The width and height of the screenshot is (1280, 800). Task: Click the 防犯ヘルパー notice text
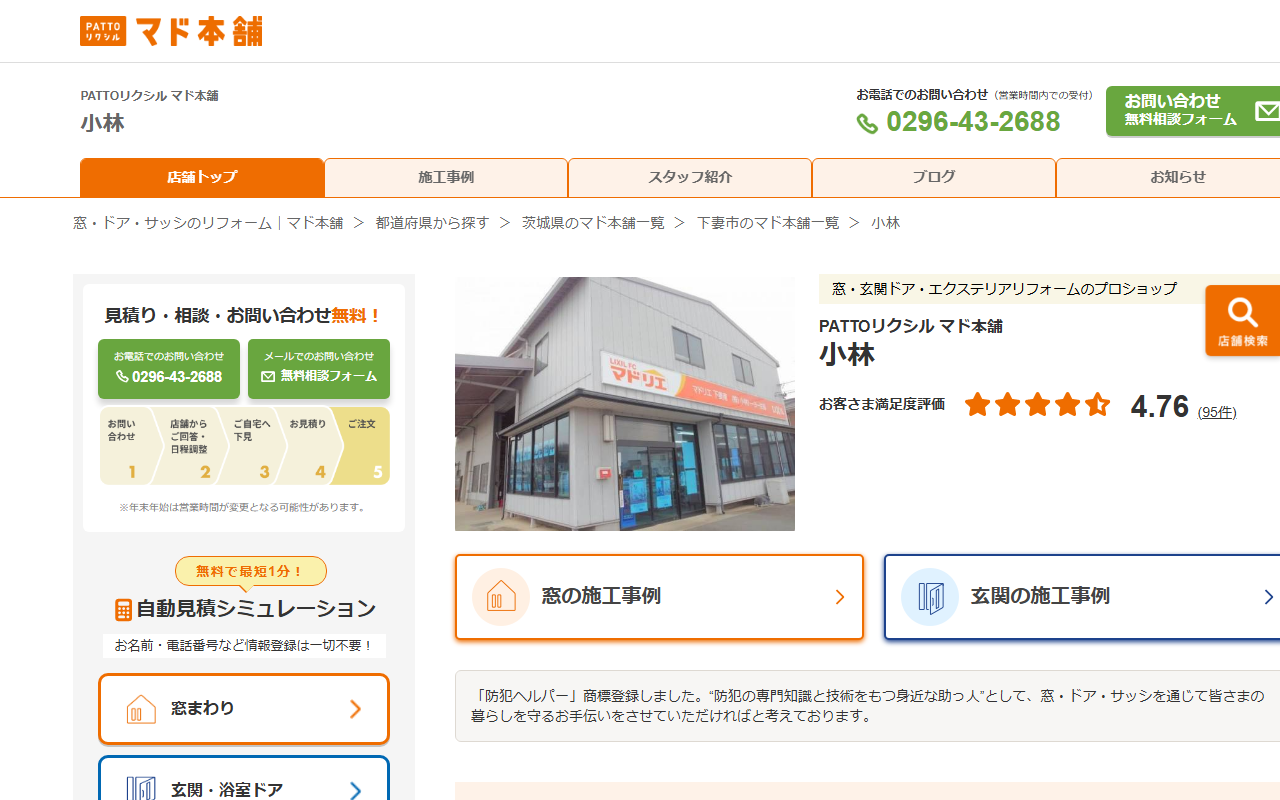tap(868, 706)
